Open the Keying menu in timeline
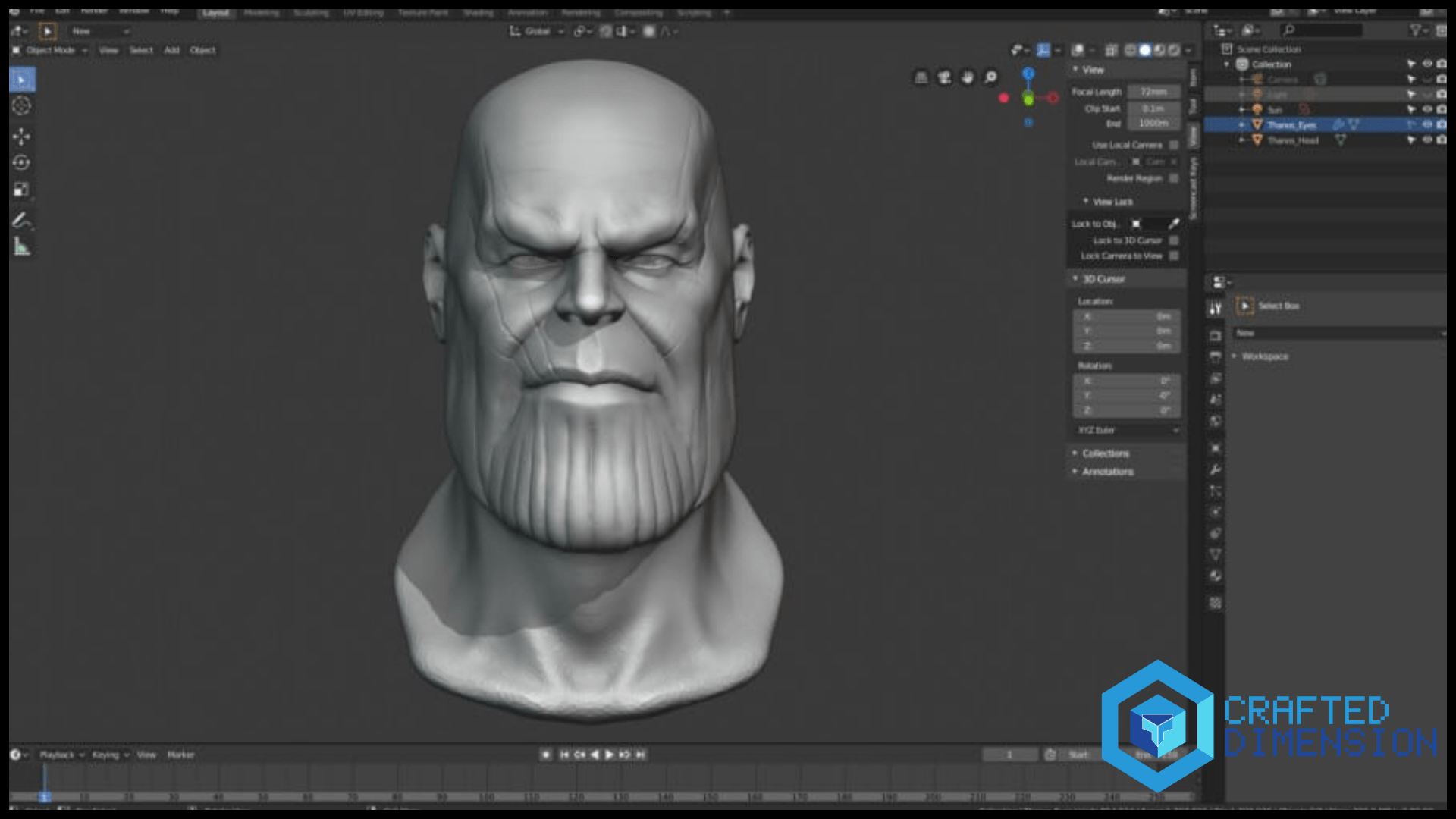 pos(110,755)
